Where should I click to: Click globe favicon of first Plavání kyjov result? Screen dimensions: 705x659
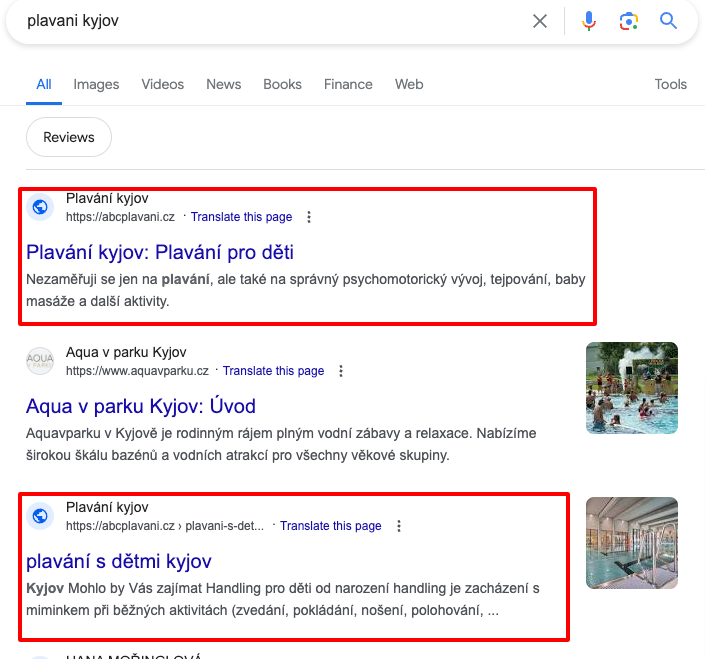pyautogui.click(x=40, y=207)
